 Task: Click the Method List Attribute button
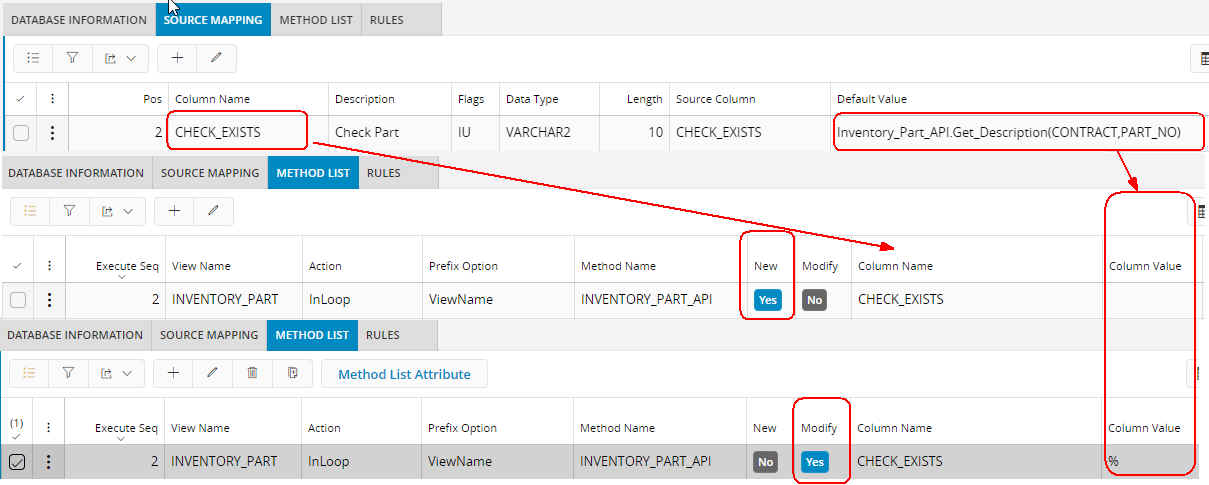coord(404,374)
